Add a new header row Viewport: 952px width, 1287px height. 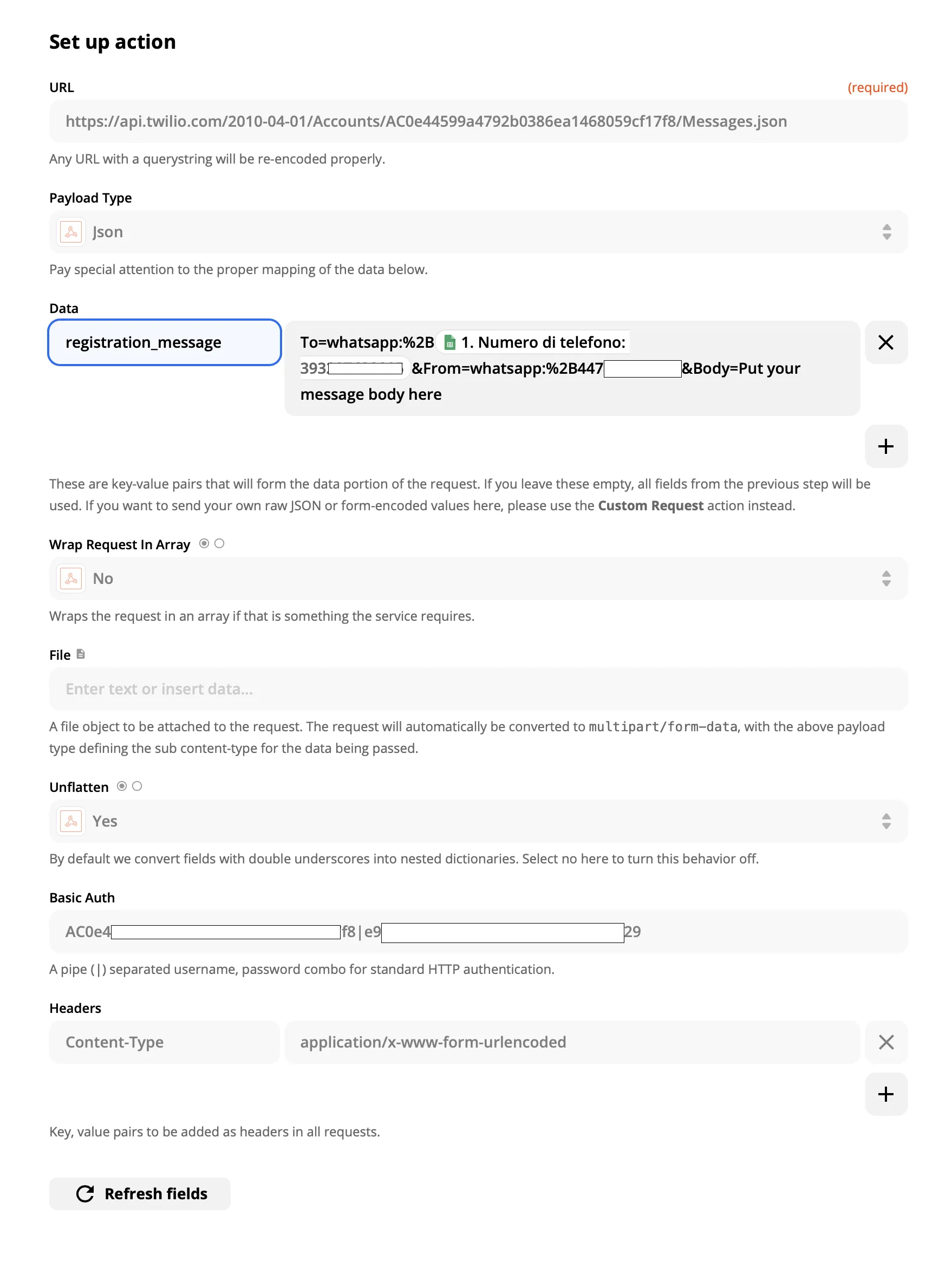885,1093
